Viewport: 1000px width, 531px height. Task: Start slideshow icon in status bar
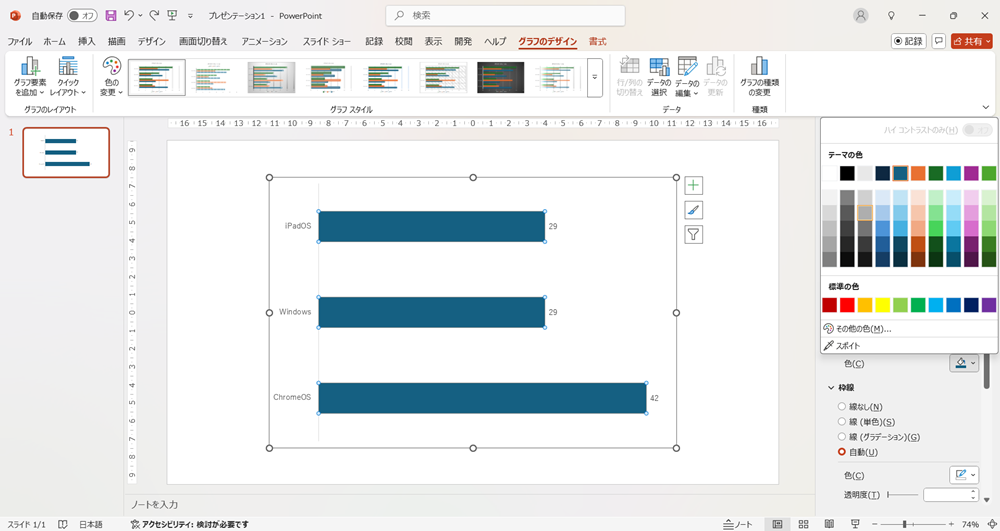(855, 524)
